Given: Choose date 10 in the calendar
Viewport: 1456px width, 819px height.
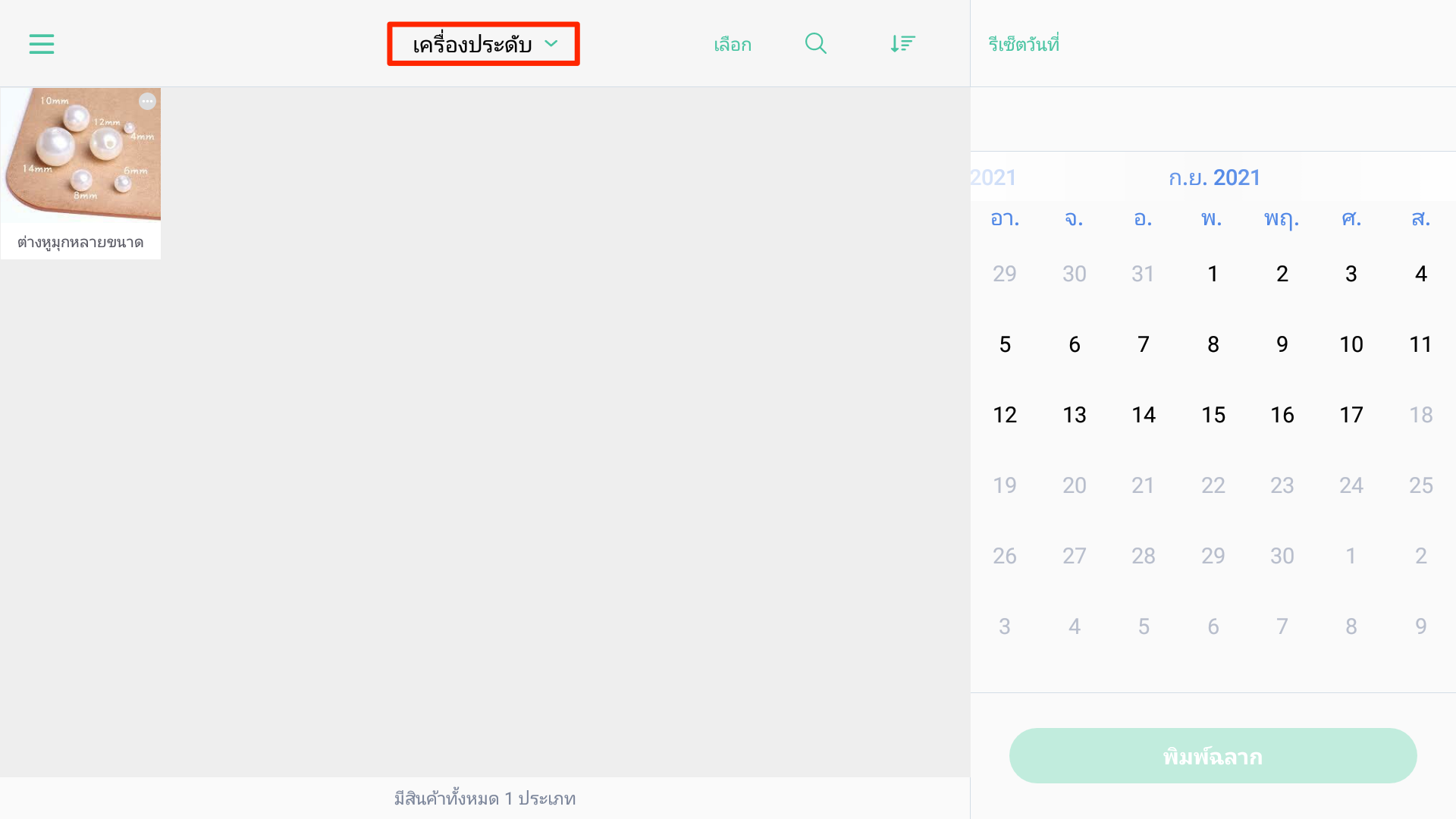Looking at the screenshot, I should 1351,344.
